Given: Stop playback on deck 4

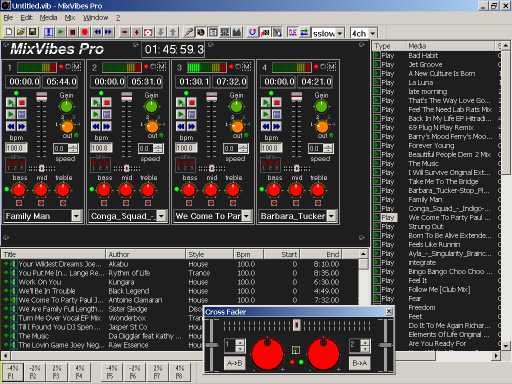Looking at the screenshot, I should click(277, 102).
